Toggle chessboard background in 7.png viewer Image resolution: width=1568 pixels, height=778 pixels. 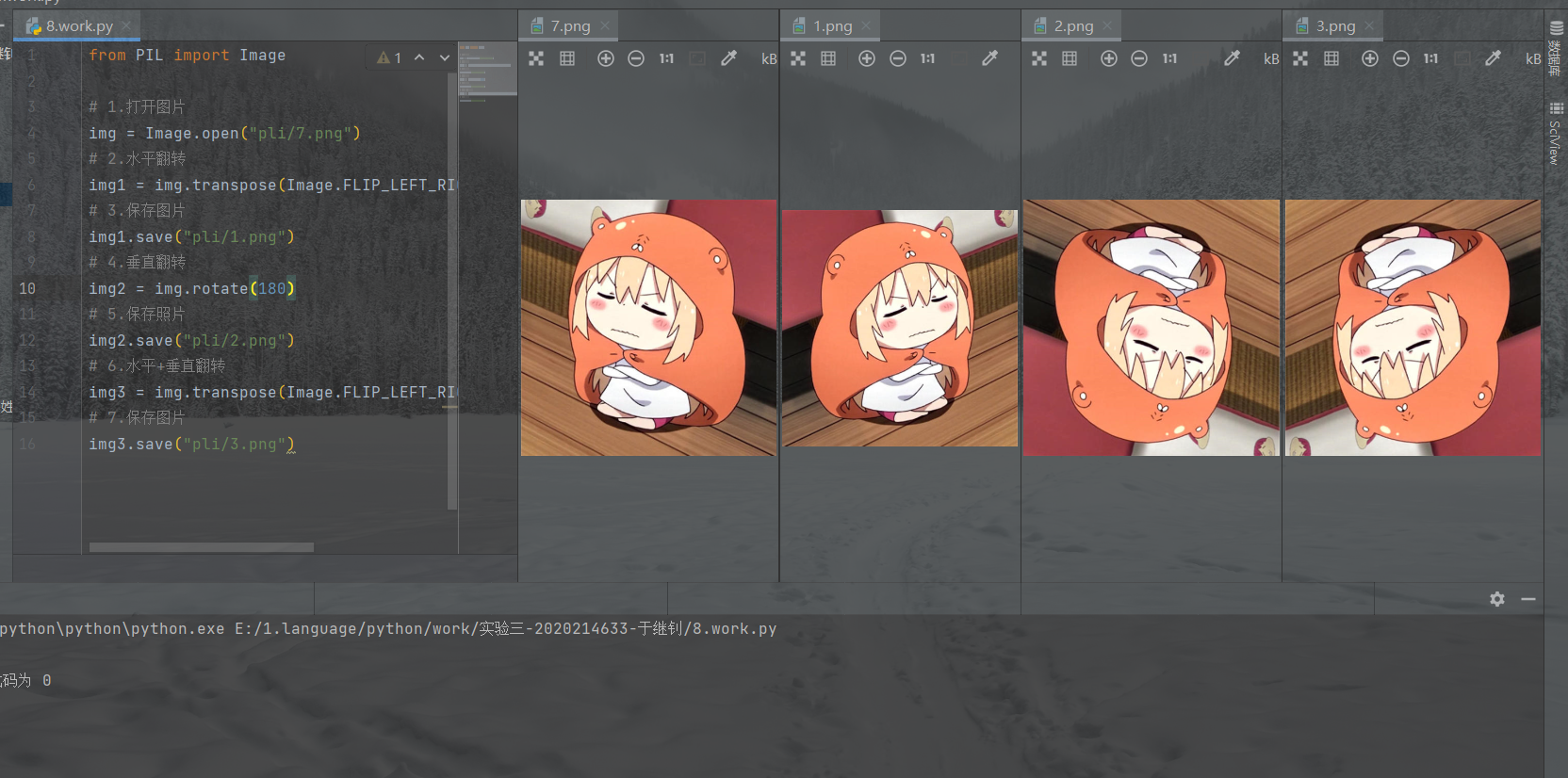point(536,58)
